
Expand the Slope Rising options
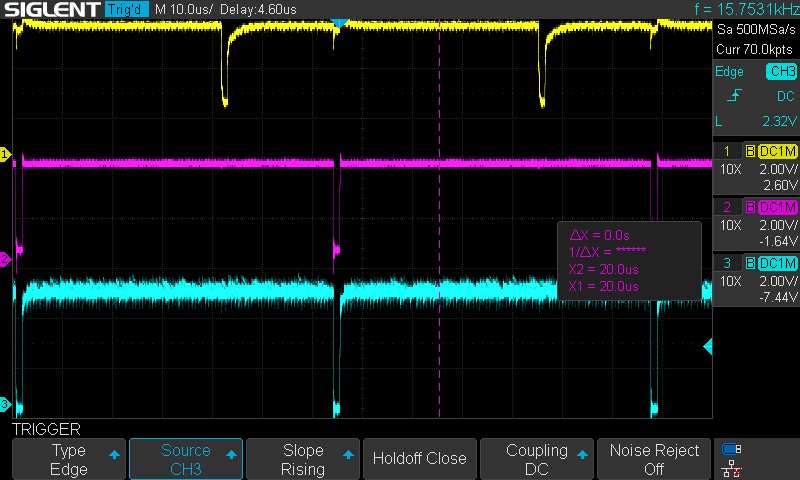tap(303, 459)
